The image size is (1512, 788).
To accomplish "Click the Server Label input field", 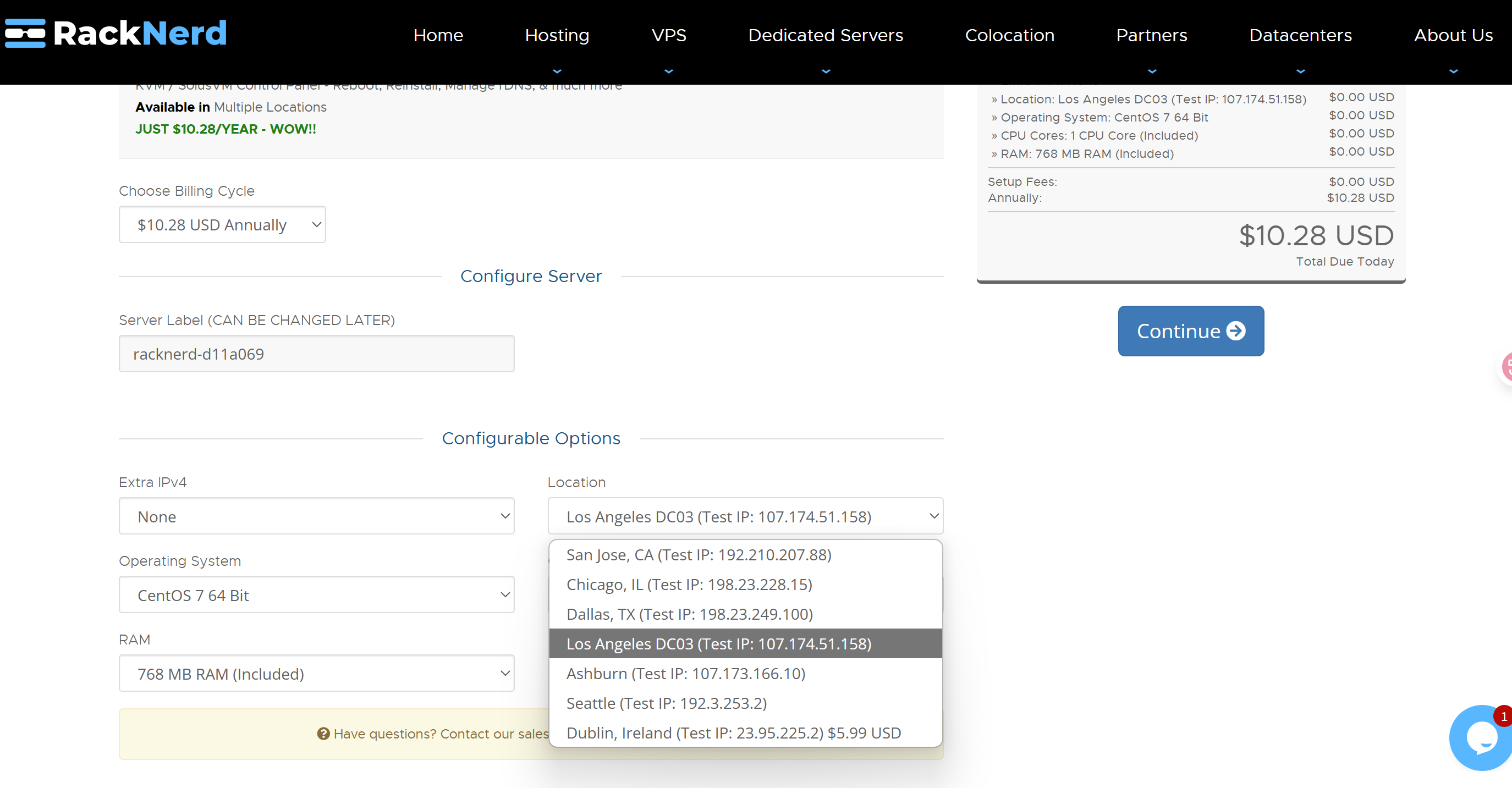I will pyautogui.click(x=316, y=354).
